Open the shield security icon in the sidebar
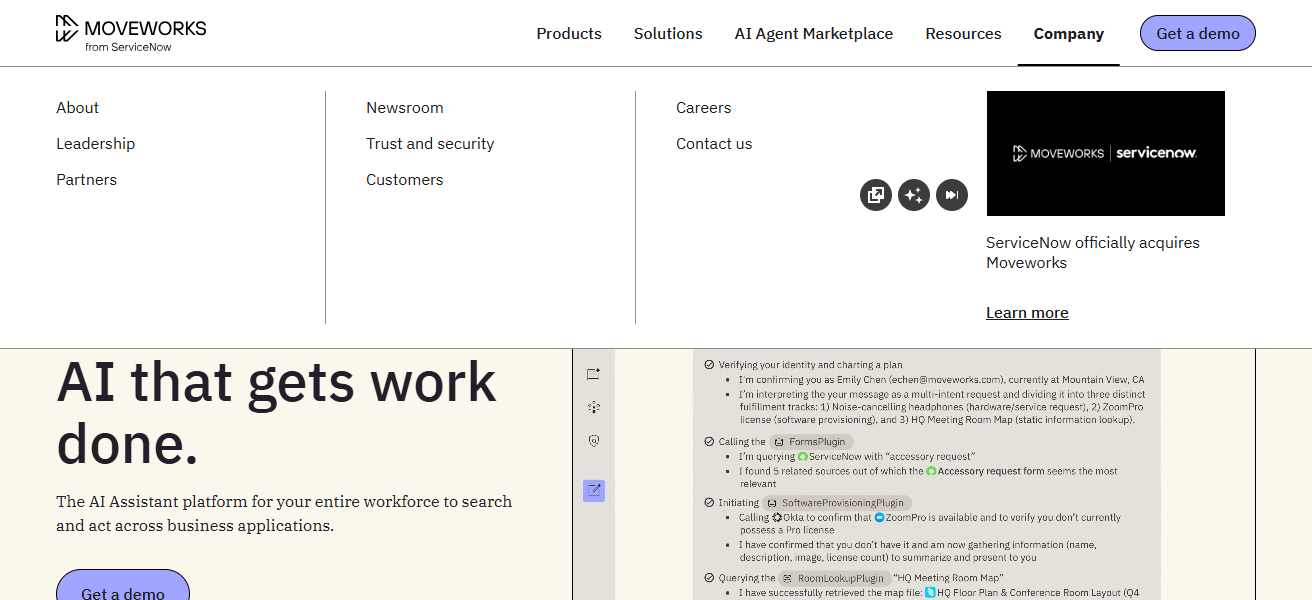Image resolution: width=1312 pixels, height=600 pixels. tap(593, 440)
